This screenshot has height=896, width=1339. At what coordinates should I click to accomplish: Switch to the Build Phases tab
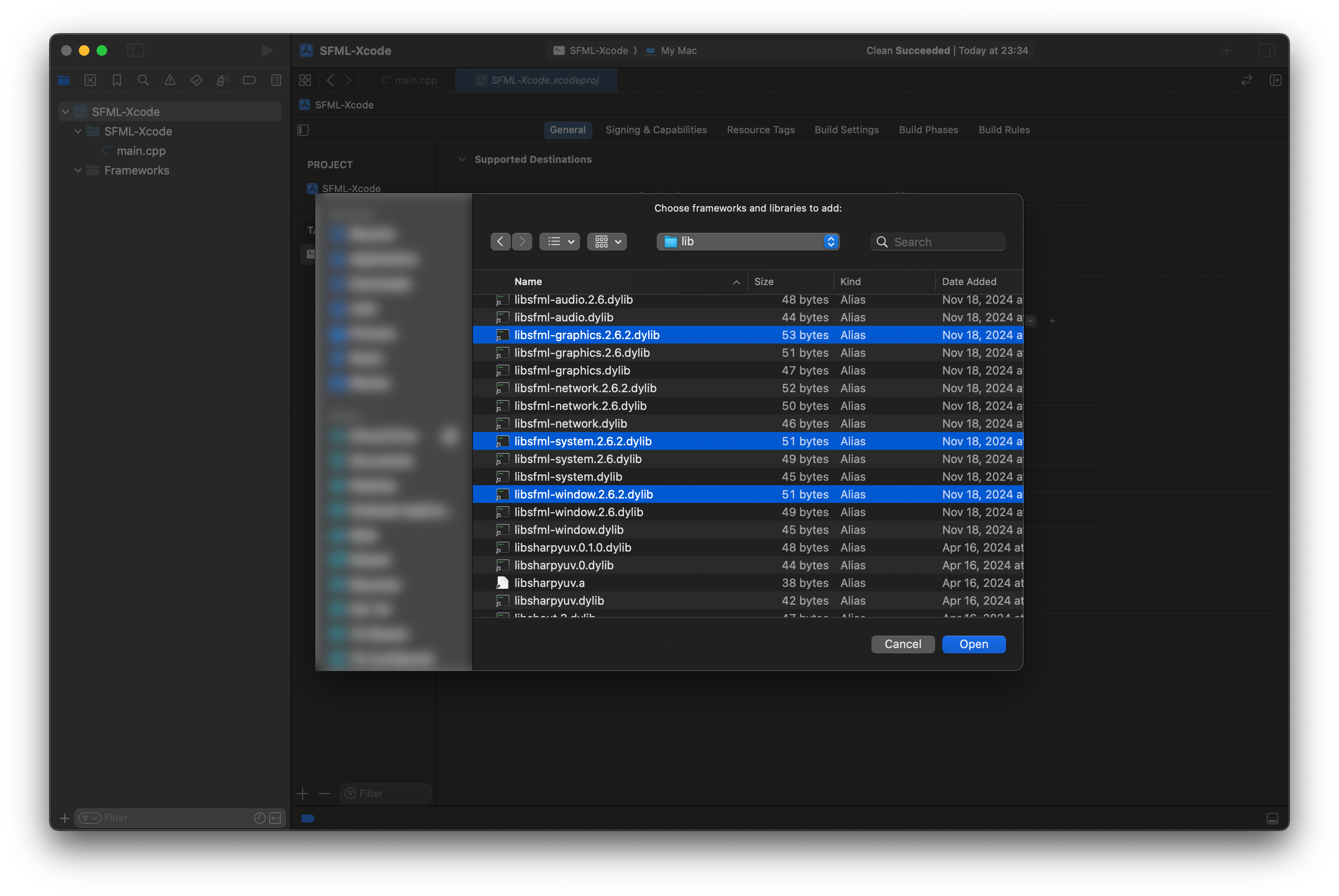pos(929,130)
